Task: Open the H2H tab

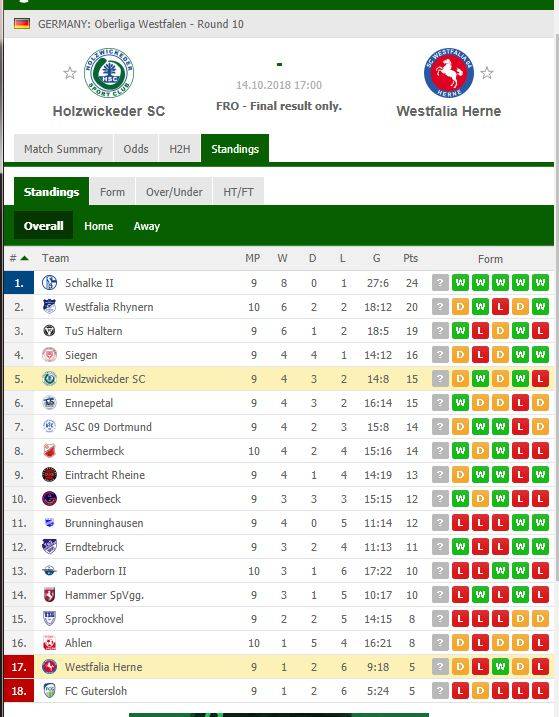Action: 180,149
